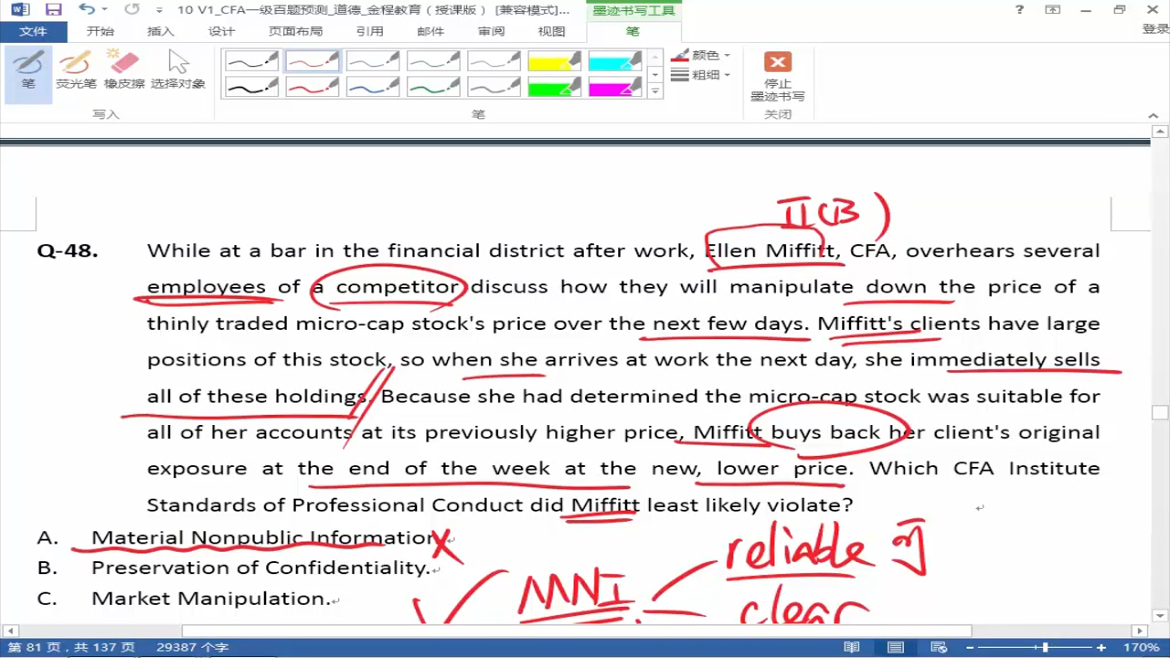Click vertical scrollbar down arrow
Viewport: 1170px width, 658px height.
click(1160, 616)
